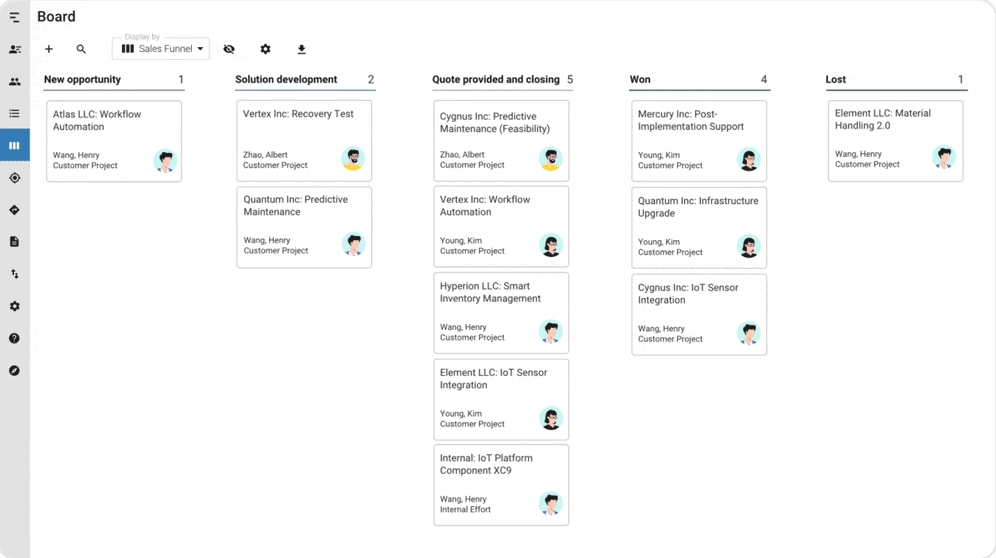Add a new opportunity with plus icon

point(49,49)
